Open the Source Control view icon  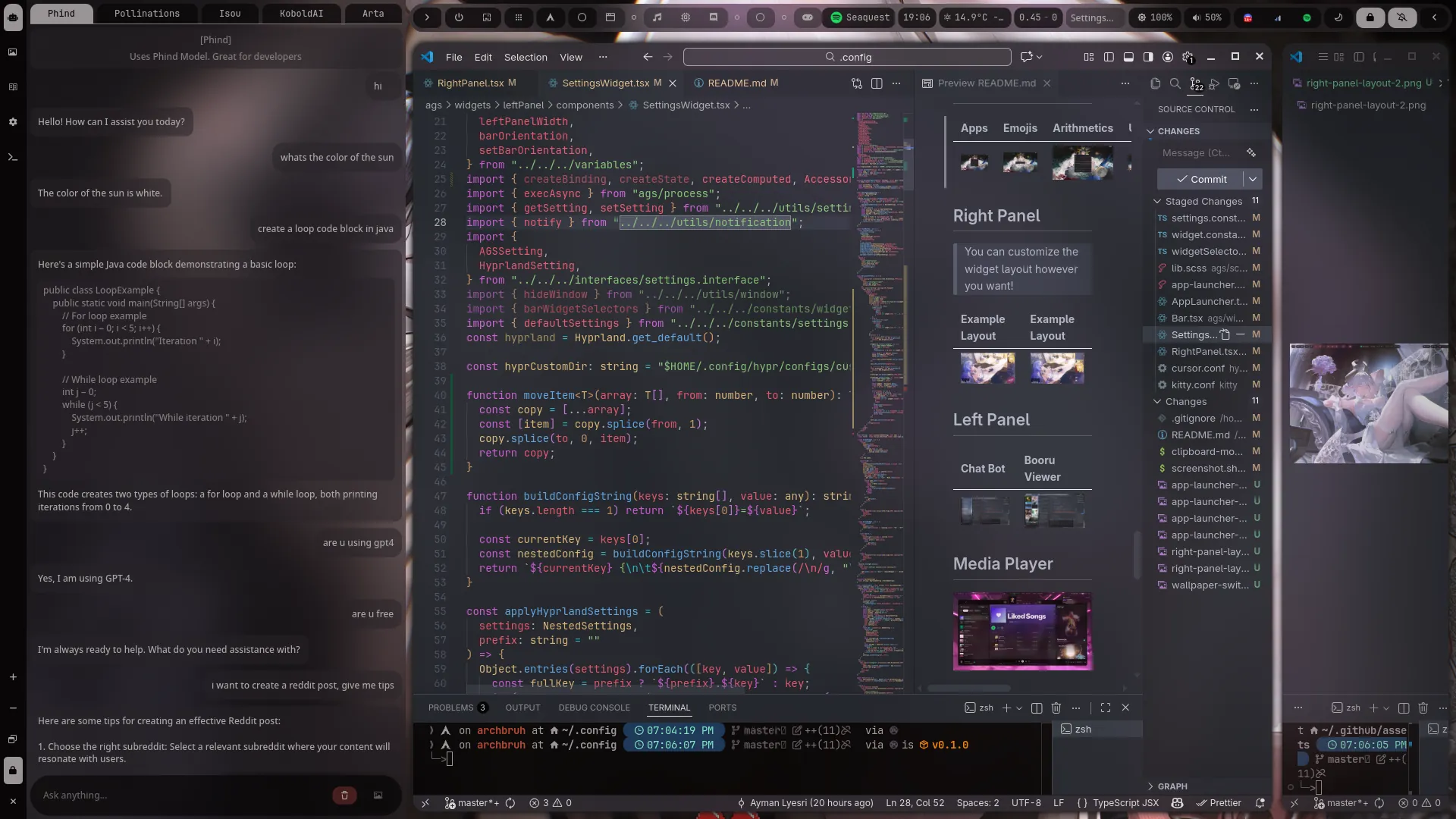coord(1195,83)
